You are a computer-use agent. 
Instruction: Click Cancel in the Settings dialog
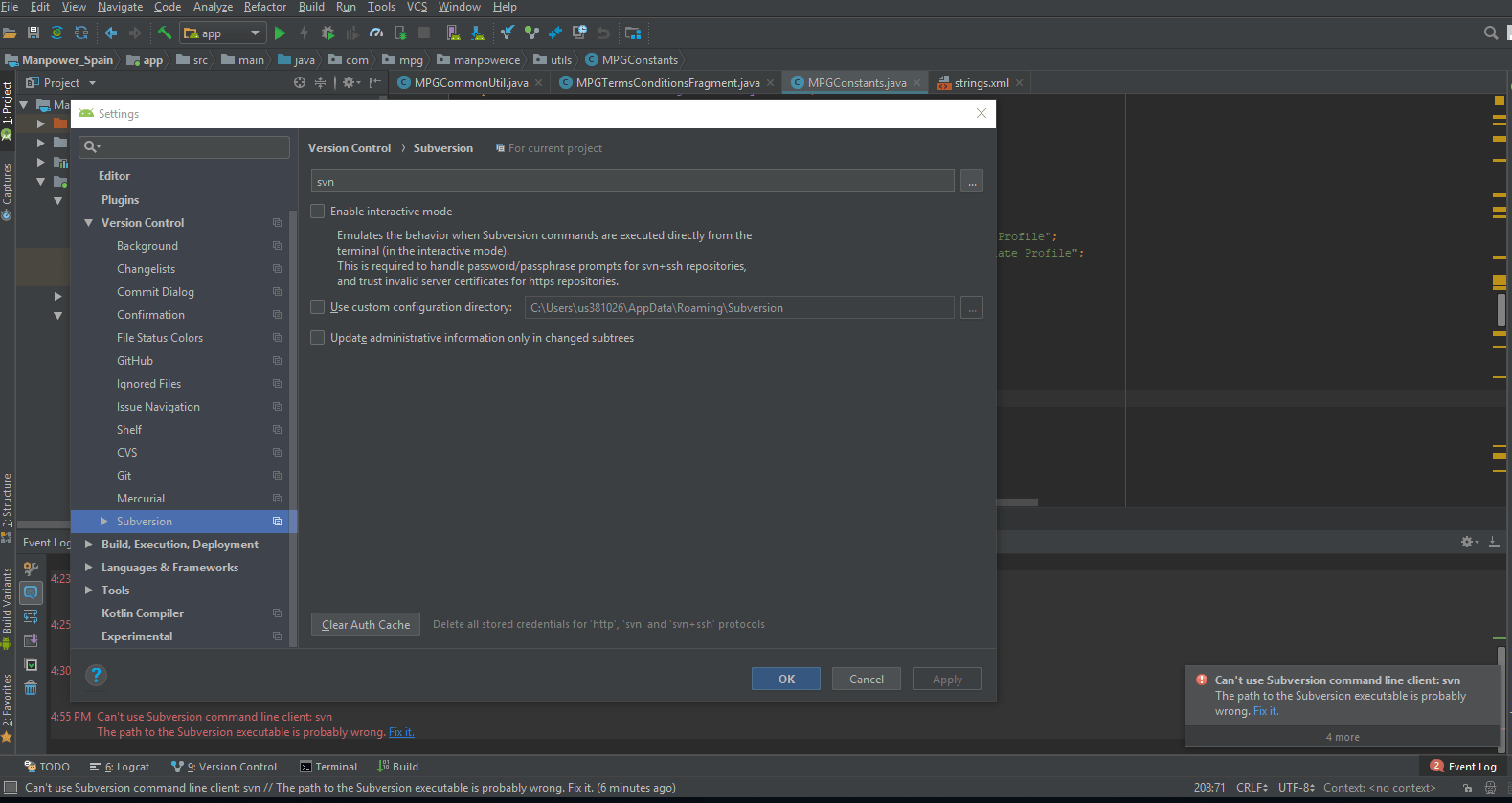[867, 679]
